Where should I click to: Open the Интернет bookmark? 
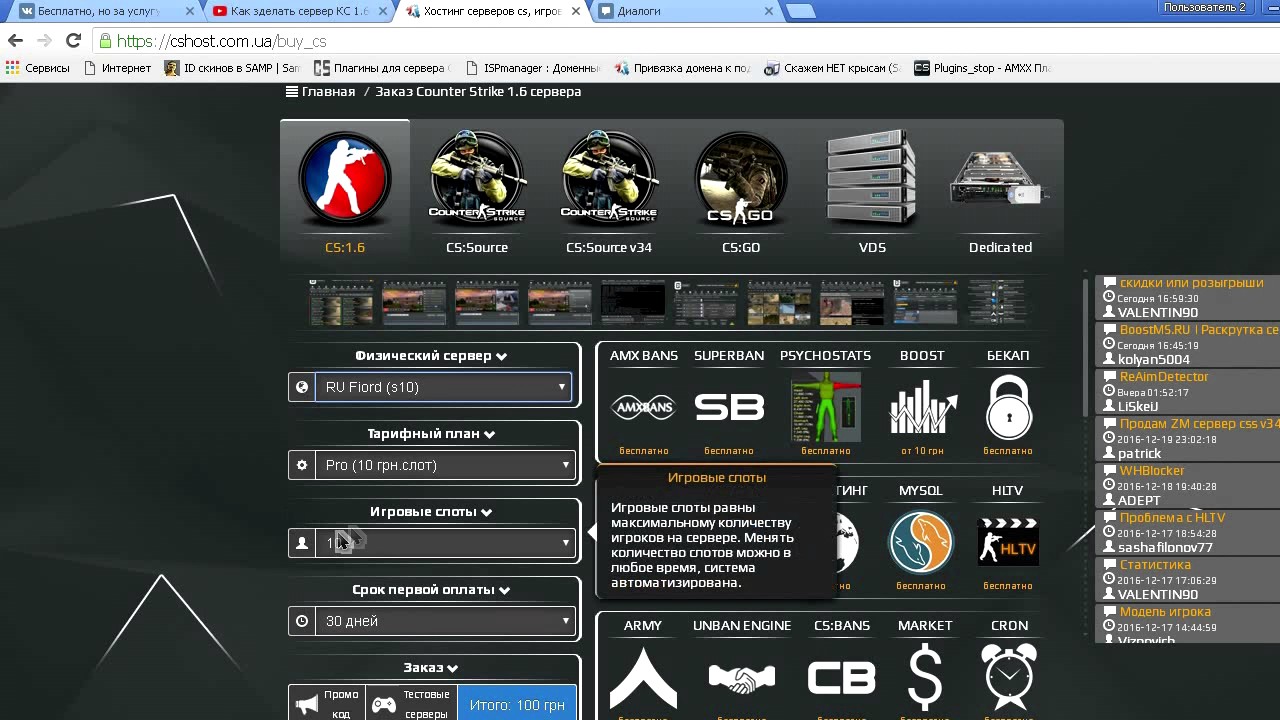(x=117, y=68)
